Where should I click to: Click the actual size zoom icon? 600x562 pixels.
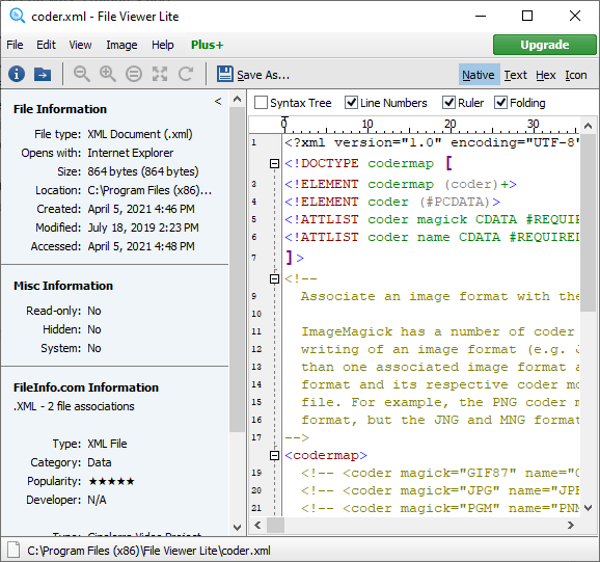[134, 74]
